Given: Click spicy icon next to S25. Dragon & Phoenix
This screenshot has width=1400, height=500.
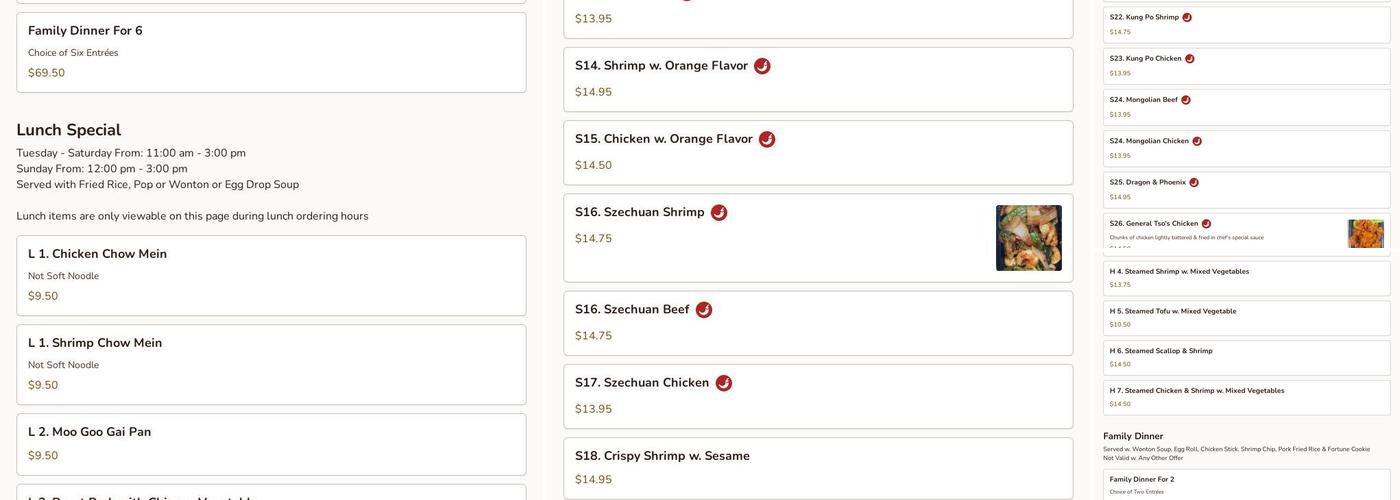Looking at the screenshot, I should click(x=1194, y=183).
